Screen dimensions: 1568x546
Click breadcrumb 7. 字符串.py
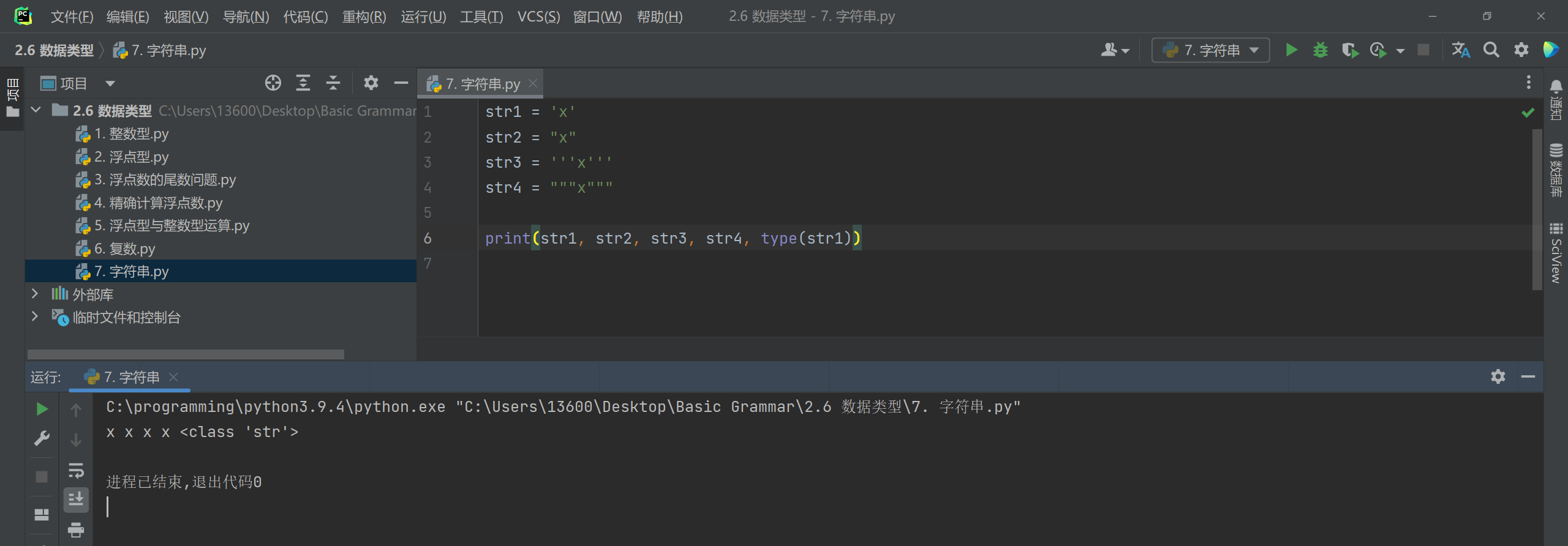160,50
